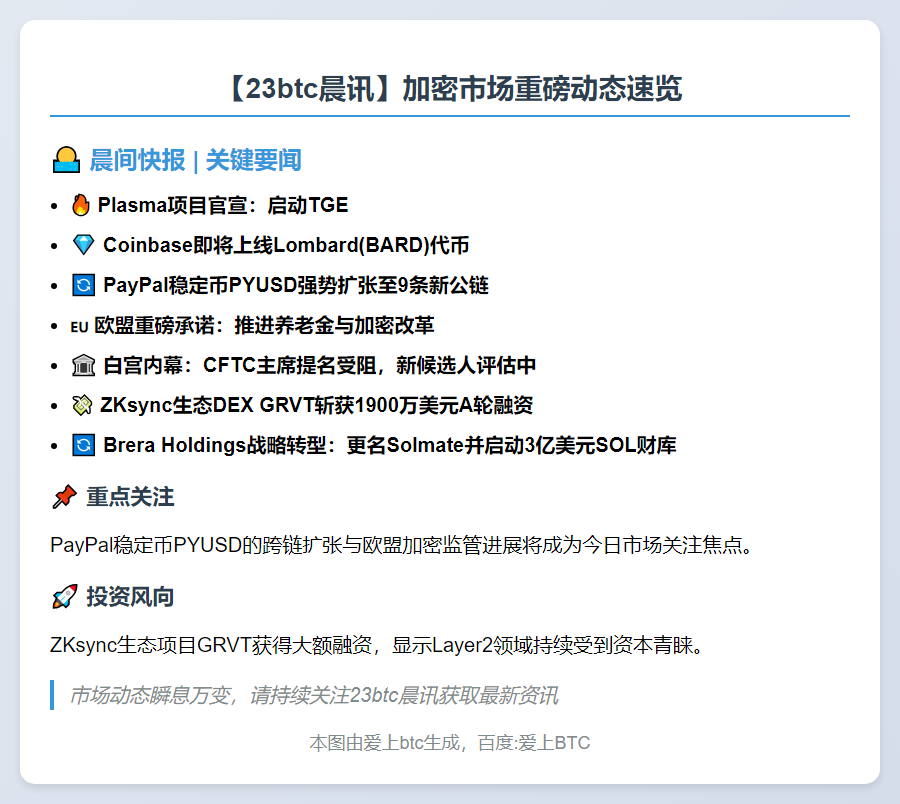Click the refresh icon beside PayPal PYUSD item
This screenshot has height=804, width=900.
[x=84, y=285]
